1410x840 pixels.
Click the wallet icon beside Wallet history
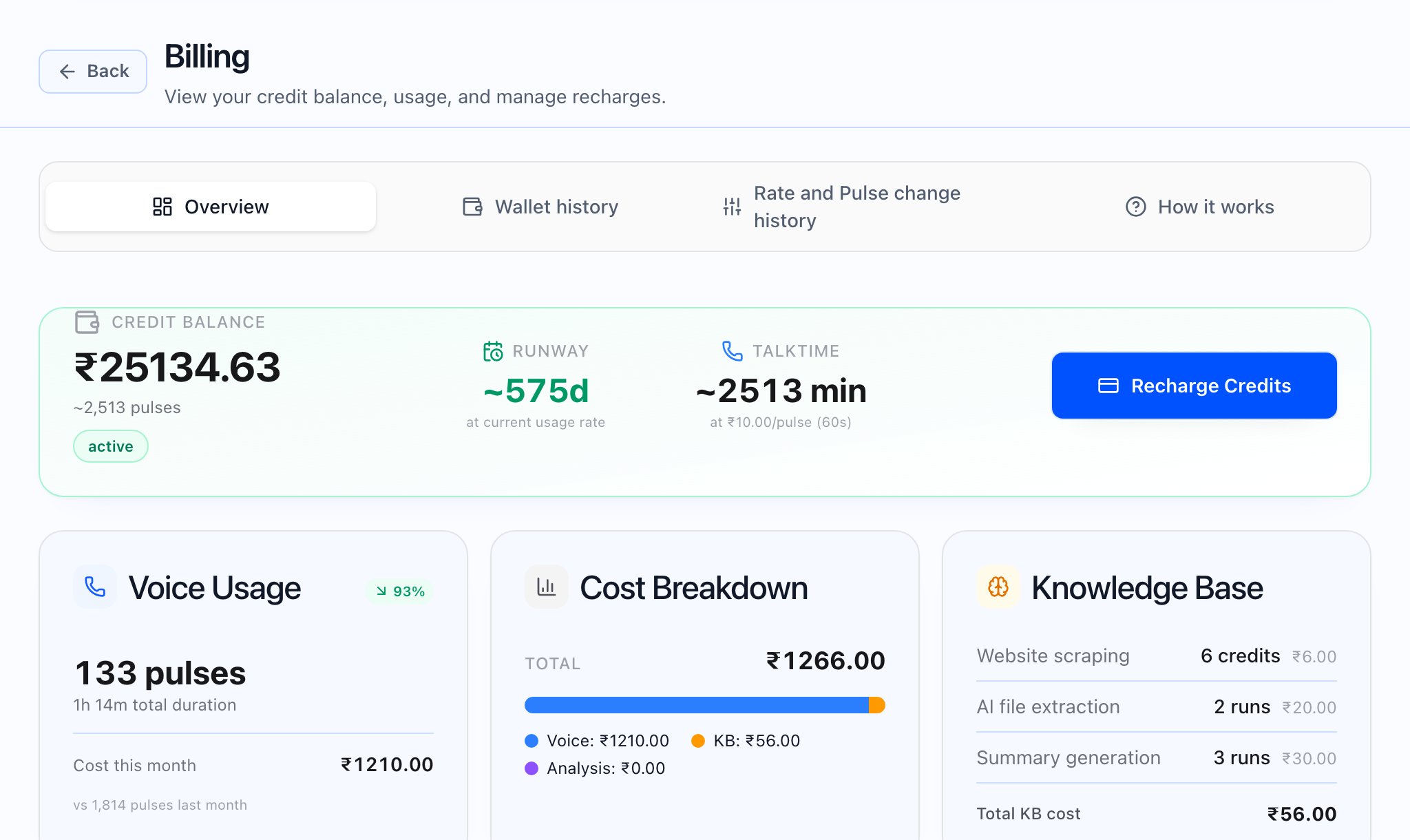pos(472,207)
